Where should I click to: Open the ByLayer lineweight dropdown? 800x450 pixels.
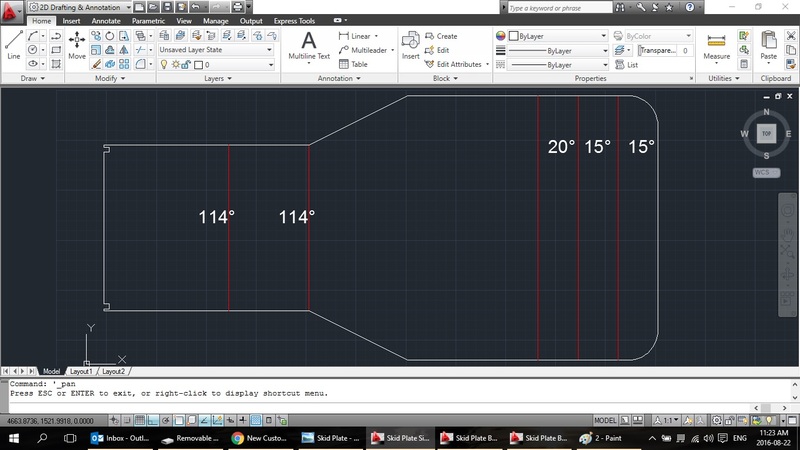coord(558,51)
